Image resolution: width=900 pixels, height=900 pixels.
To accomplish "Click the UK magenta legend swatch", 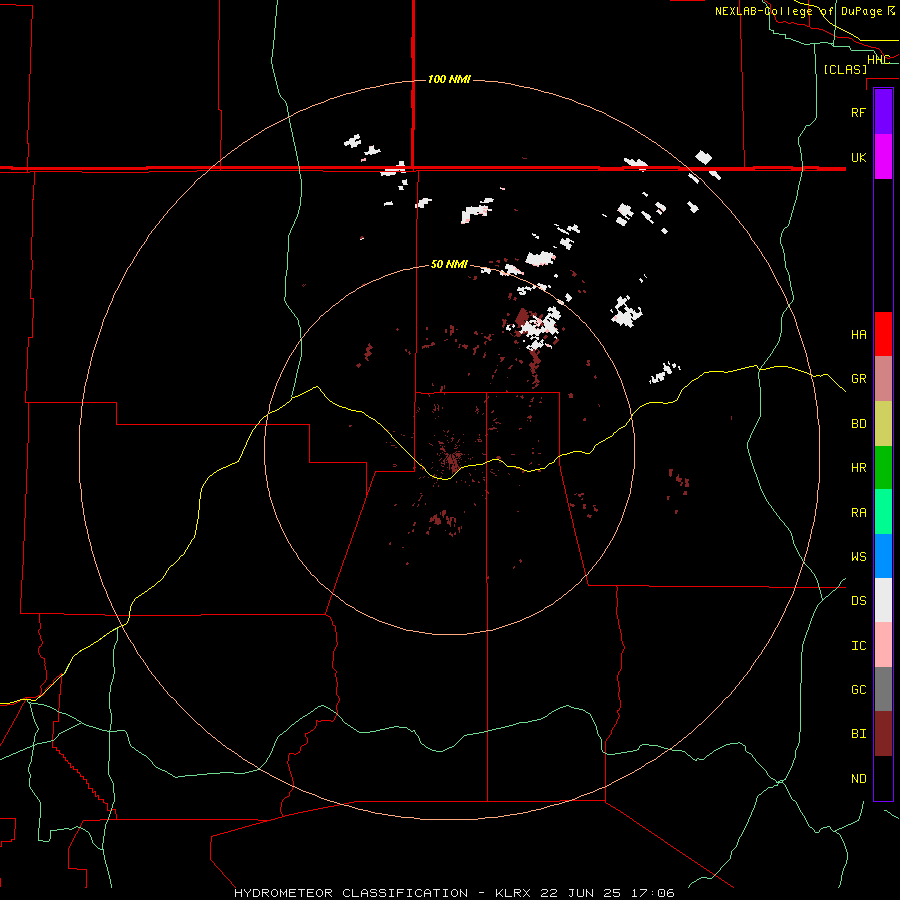I will point(883,157).
